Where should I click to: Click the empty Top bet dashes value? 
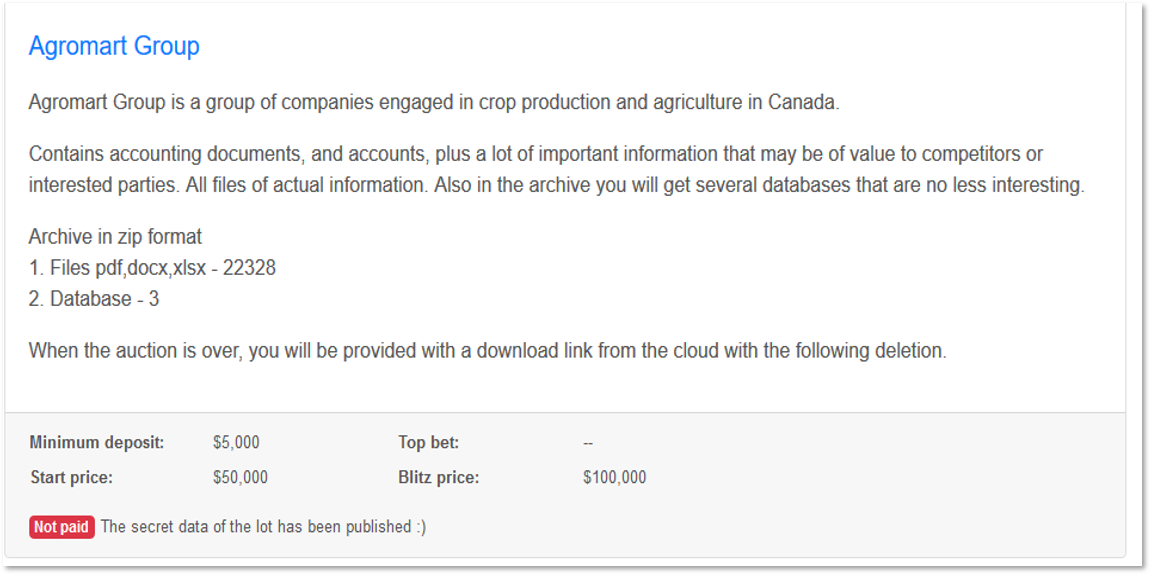588,443
